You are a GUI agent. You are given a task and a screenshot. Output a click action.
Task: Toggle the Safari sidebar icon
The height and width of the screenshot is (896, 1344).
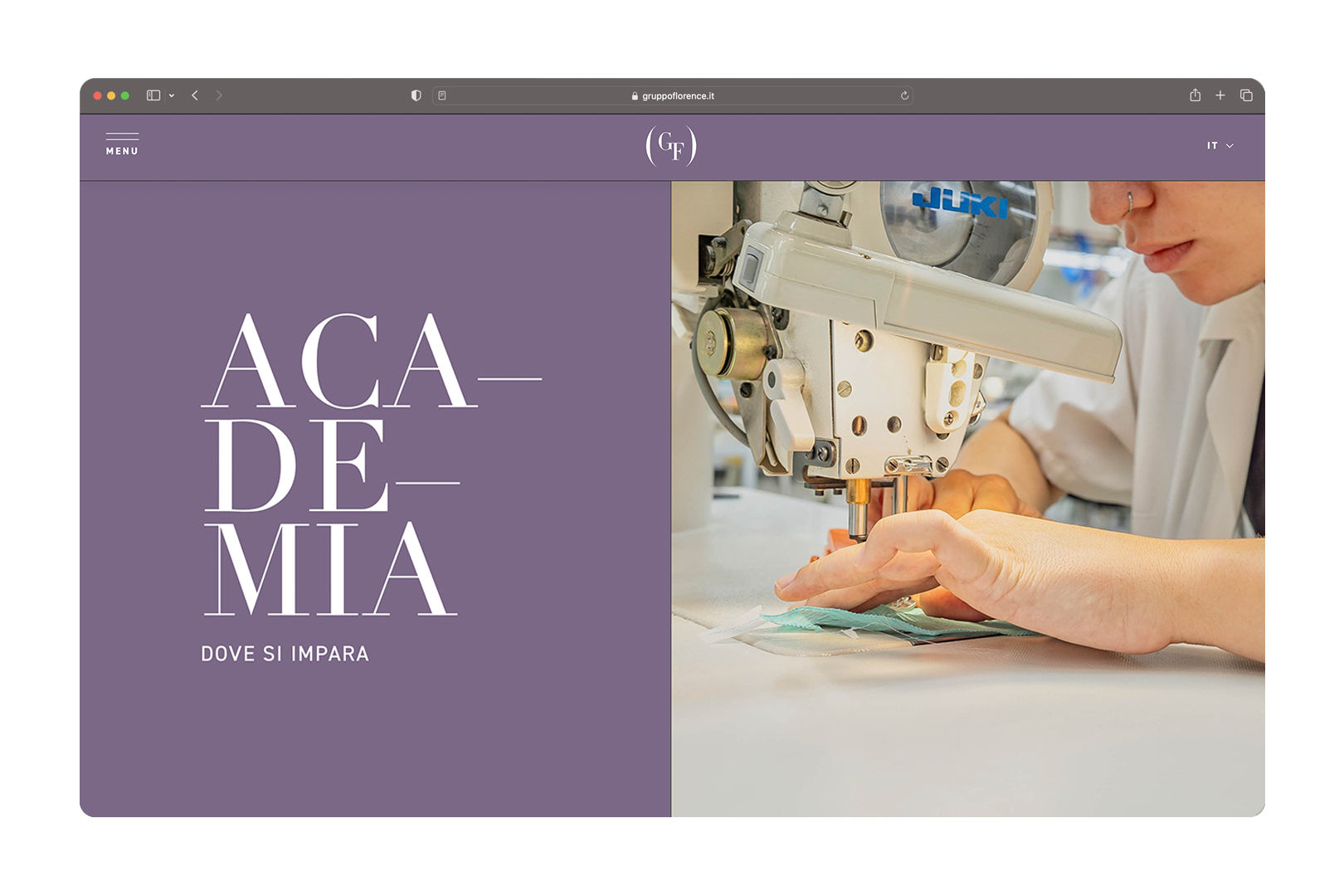[x=153, y=95]
